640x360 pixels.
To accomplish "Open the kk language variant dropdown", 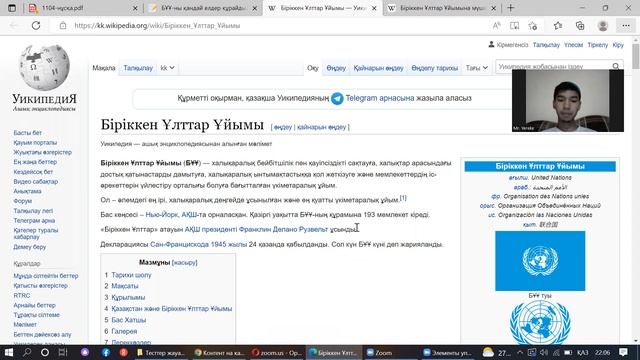I will click(x=167, y=68).
